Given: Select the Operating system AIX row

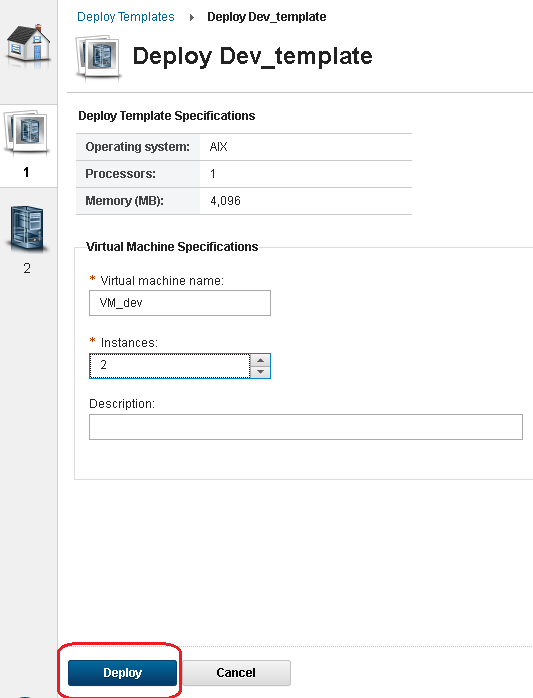Looking at the screenshot, I should click(244, 147).
